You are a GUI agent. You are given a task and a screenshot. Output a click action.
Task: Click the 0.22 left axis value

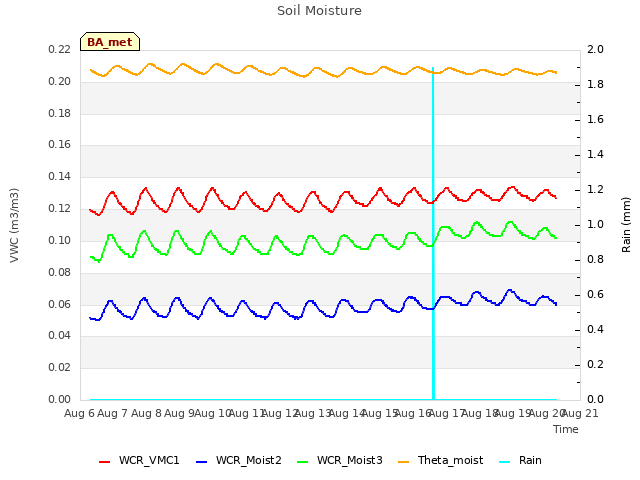coord(60,49)
